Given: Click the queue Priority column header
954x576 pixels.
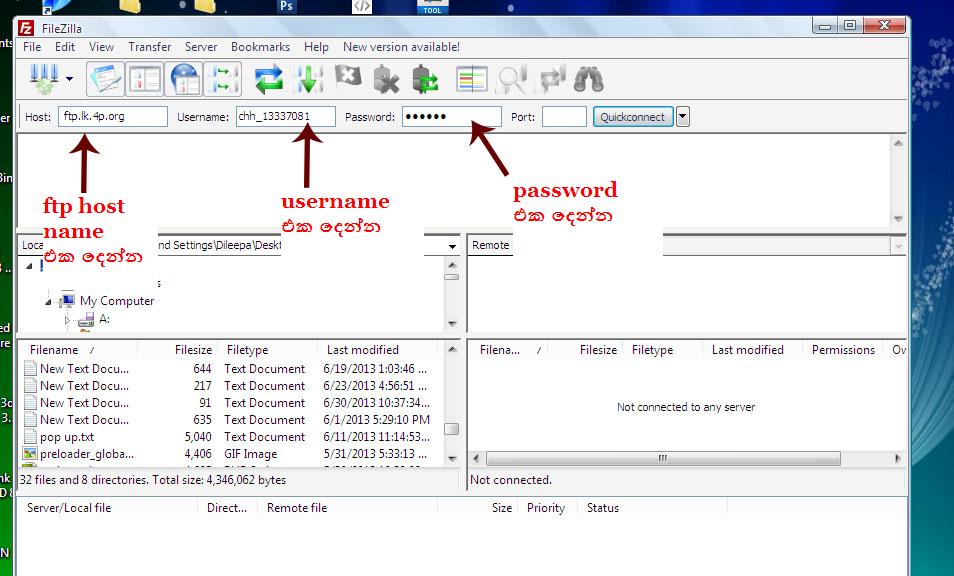Looking at the screenshot, I should pos(546,508).
